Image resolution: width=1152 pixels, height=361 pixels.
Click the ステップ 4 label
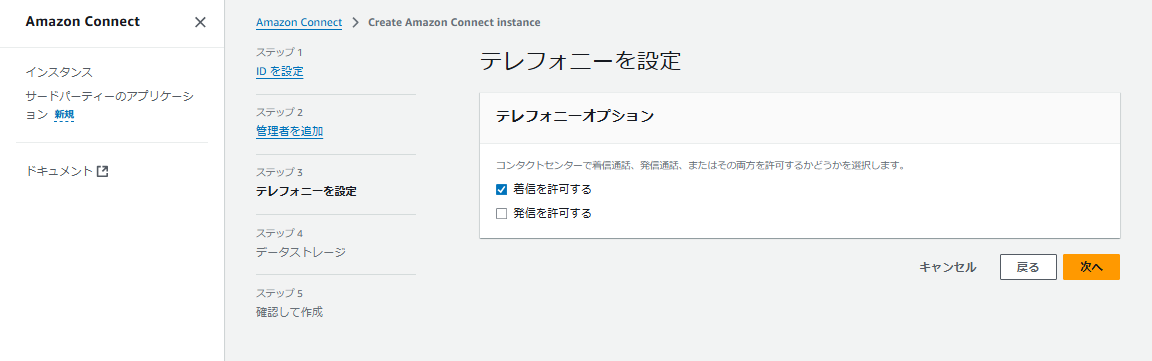(279, 233)
